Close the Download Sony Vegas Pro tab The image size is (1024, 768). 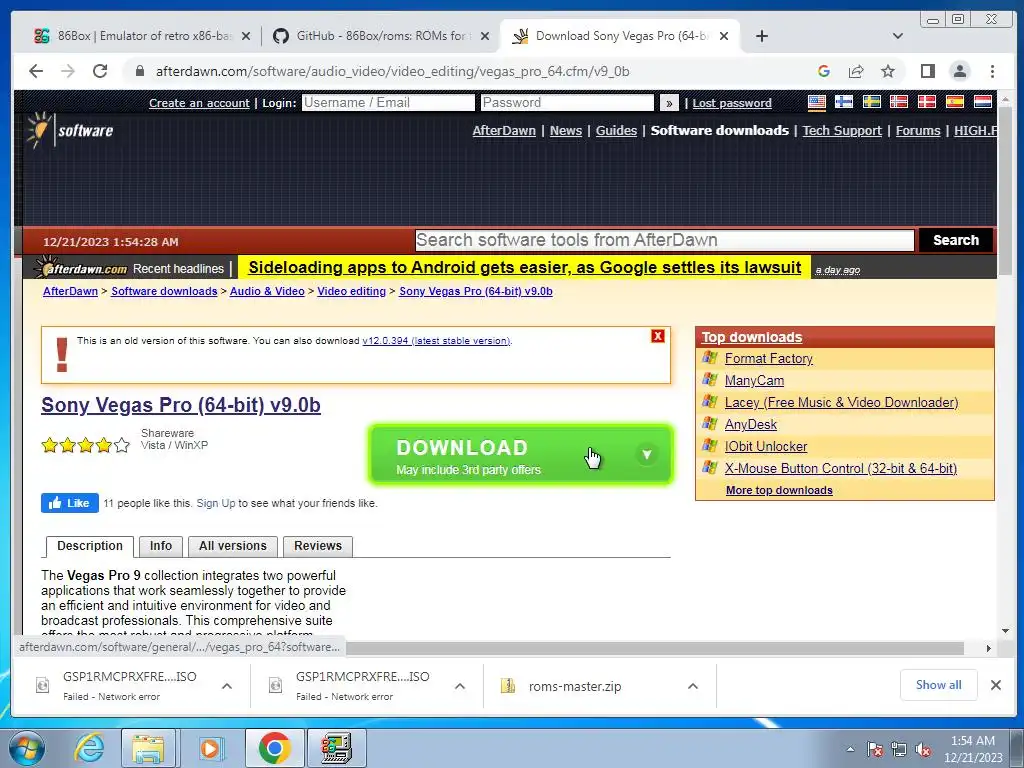724,36
